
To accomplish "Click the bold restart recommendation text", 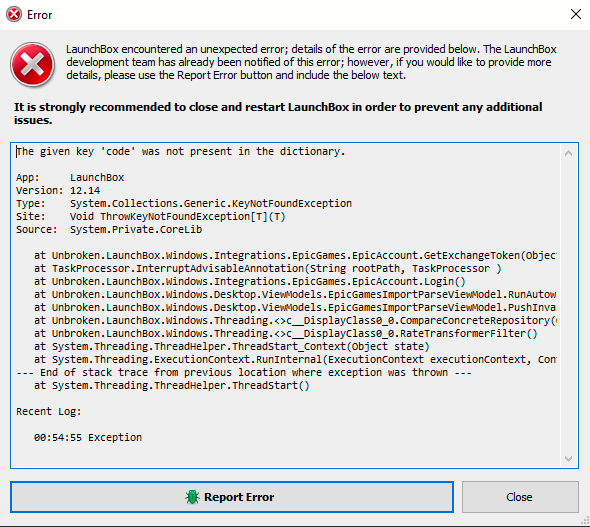I will 278,113.
